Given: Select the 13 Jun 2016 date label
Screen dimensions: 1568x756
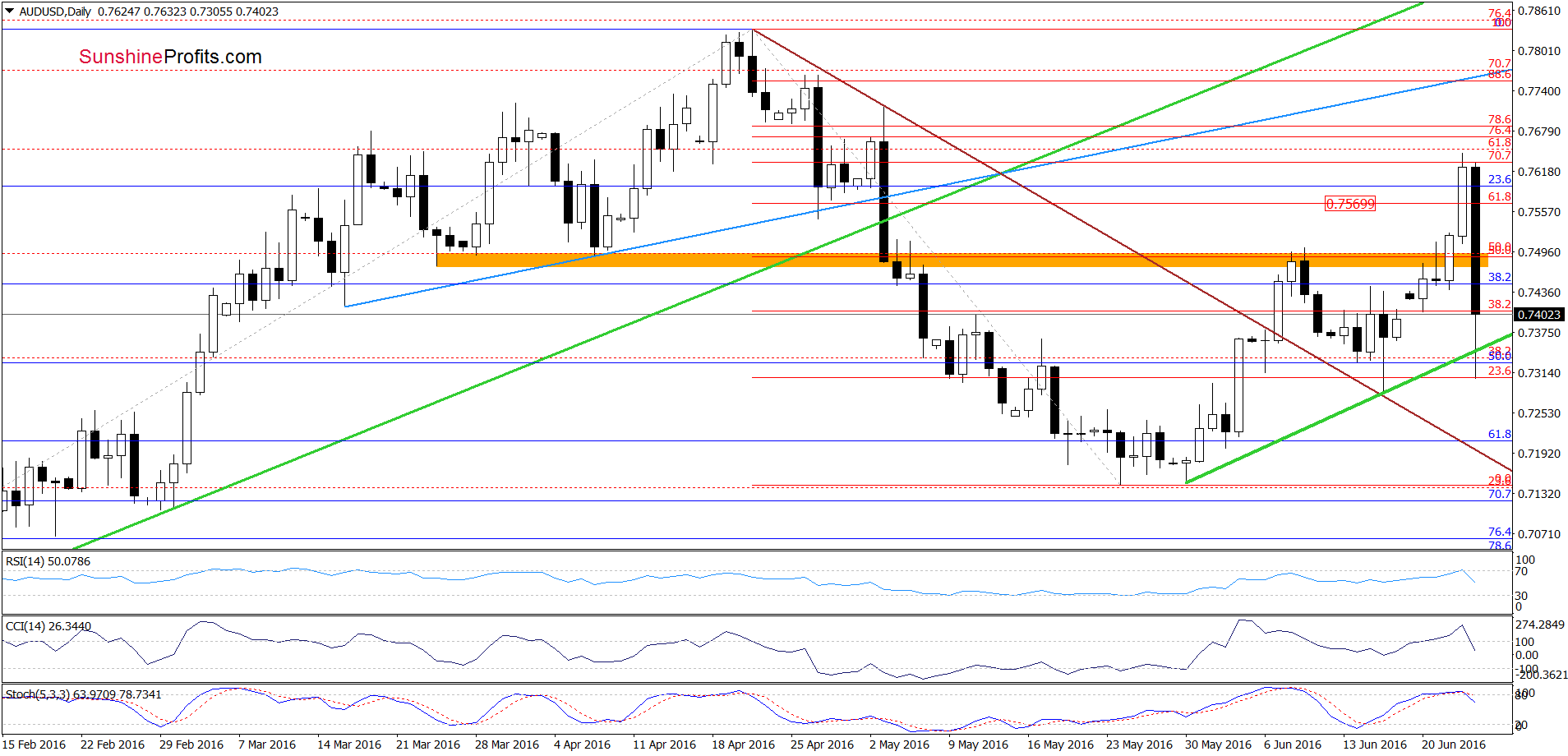Looking at the screenshot, I should 1375,744.
